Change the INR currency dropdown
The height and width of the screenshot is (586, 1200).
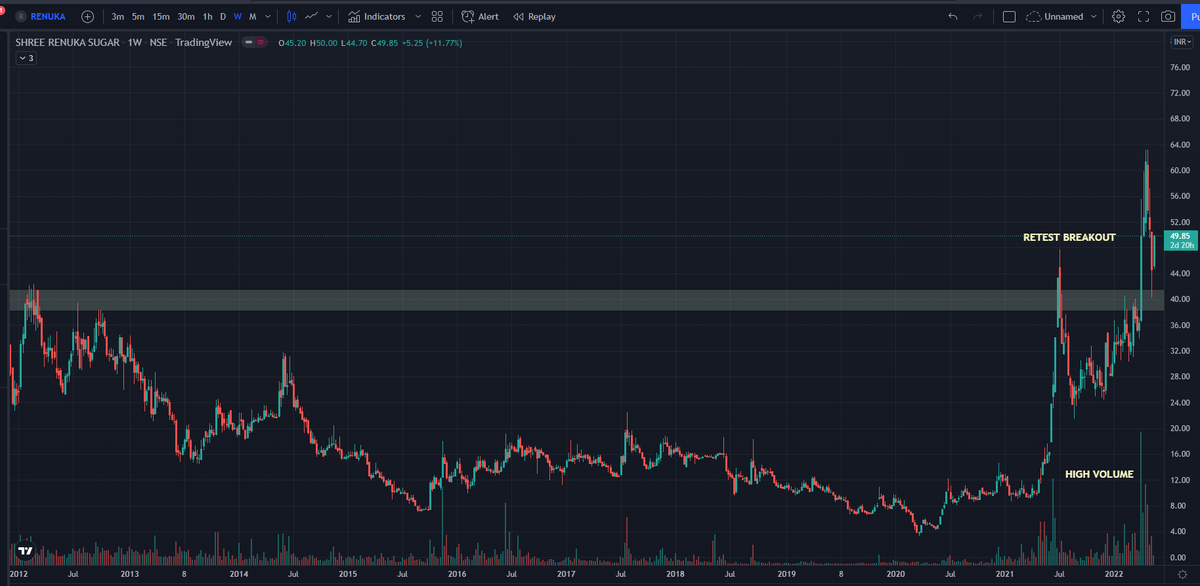pyautogui.click(x=1182, y=42)
